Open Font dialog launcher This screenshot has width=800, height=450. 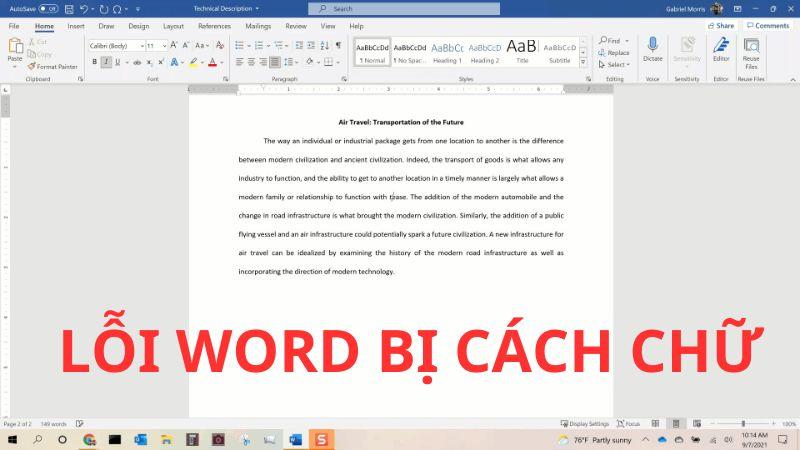[226, 79]
